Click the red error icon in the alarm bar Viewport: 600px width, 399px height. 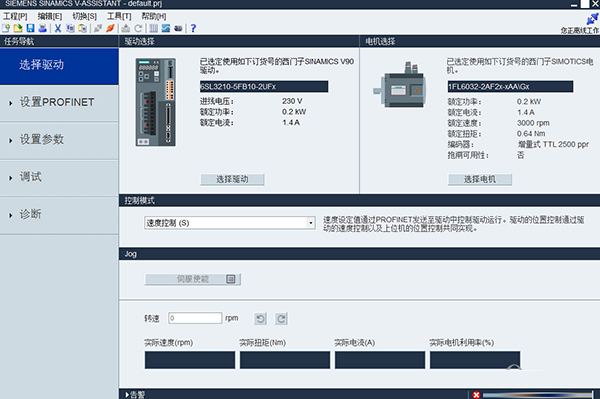[x=476, y=395]
